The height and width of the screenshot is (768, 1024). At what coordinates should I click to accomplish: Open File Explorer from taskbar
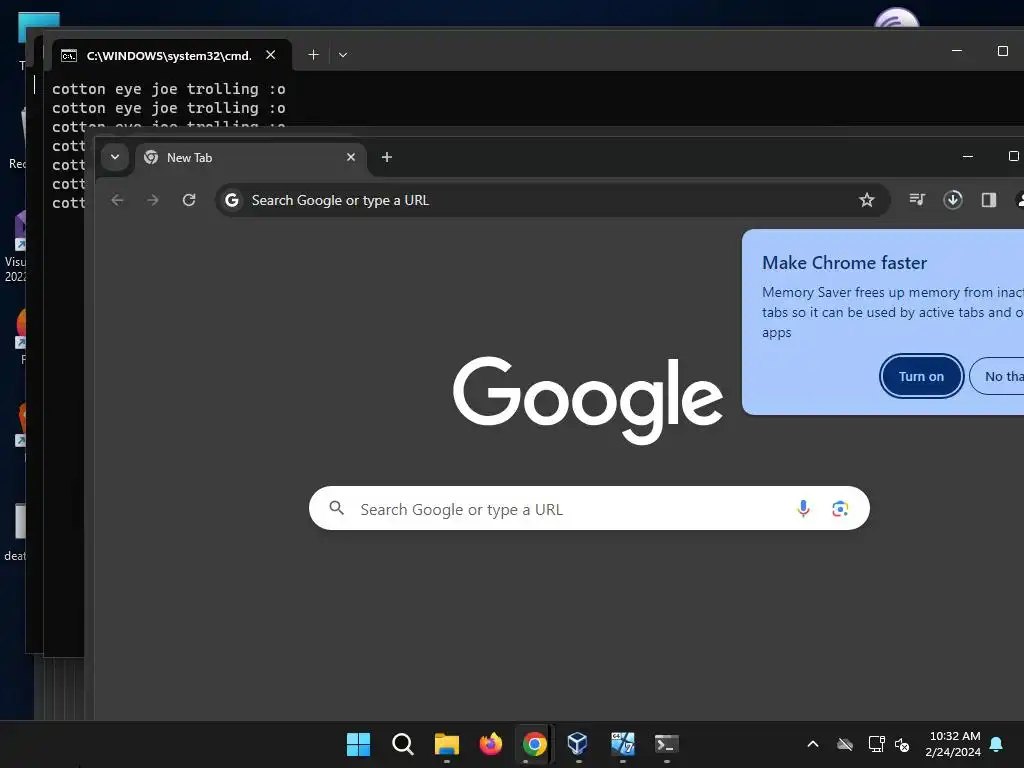coord(447,744)
